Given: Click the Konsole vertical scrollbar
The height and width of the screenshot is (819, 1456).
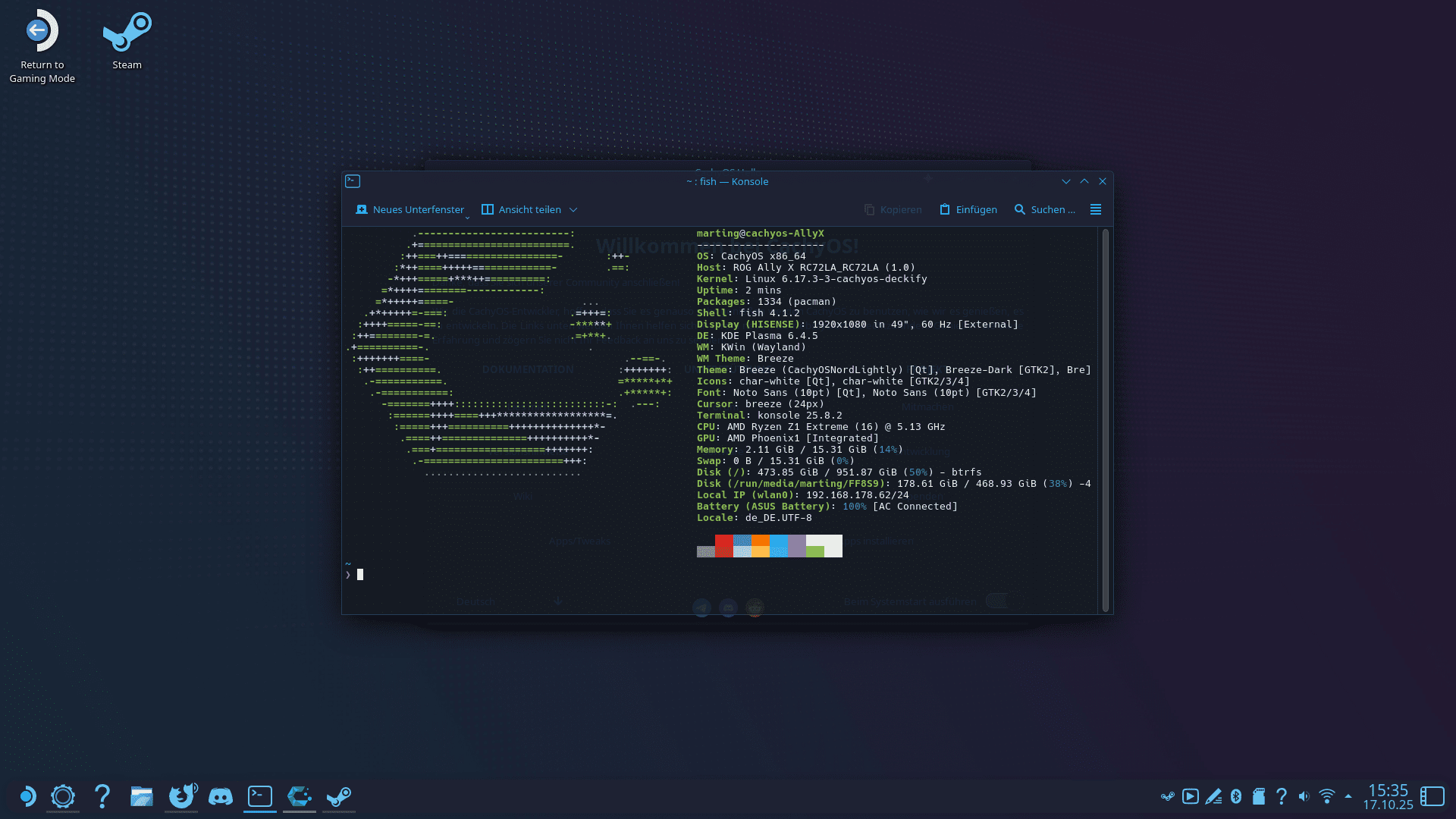Looking at the screenshot, I should tap(1106, 419).
